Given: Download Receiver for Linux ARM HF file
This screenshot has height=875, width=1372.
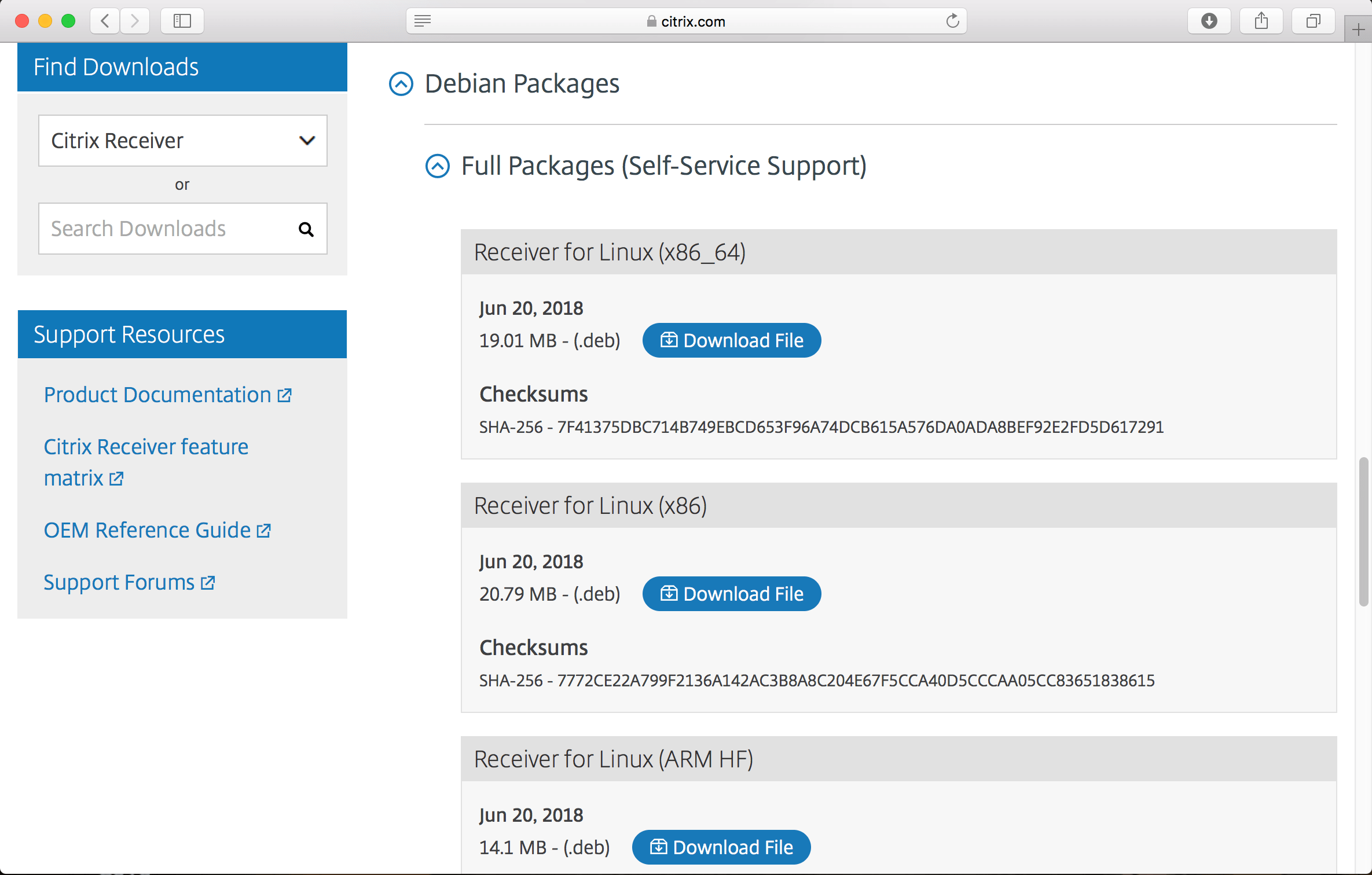Looking at the screenshot, I should click(721, 847).
